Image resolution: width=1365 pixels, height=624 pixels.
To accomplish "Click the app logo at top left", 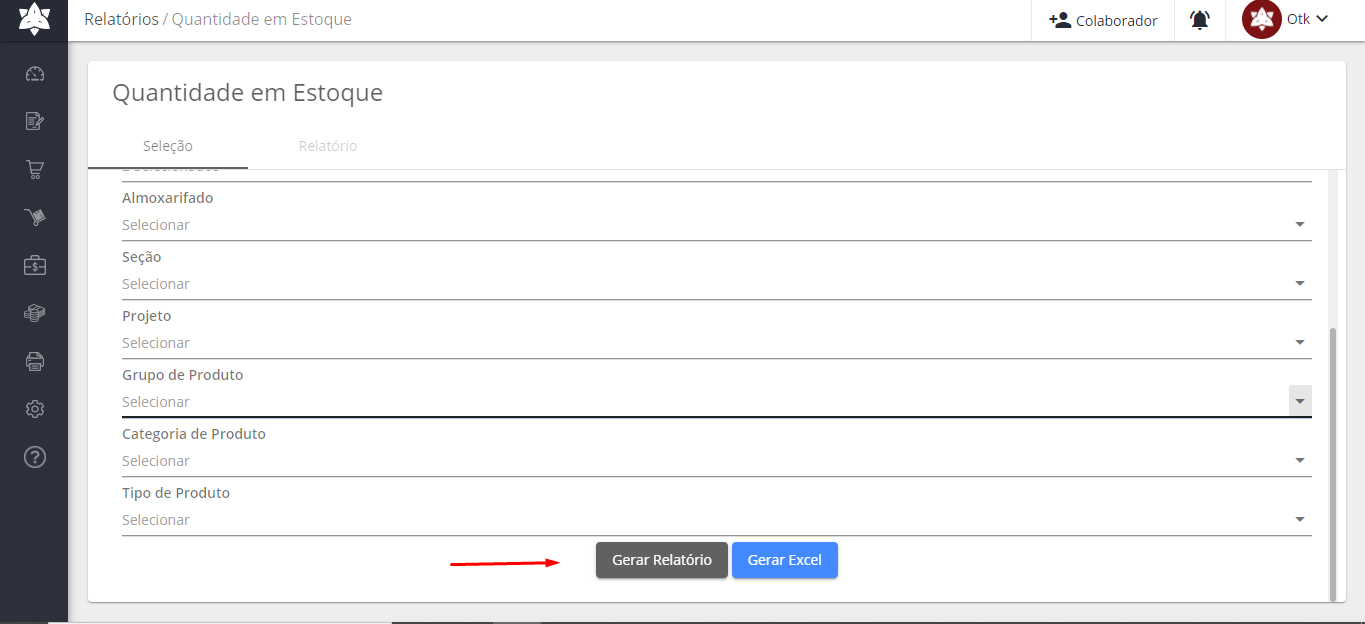I will point(34,19).
